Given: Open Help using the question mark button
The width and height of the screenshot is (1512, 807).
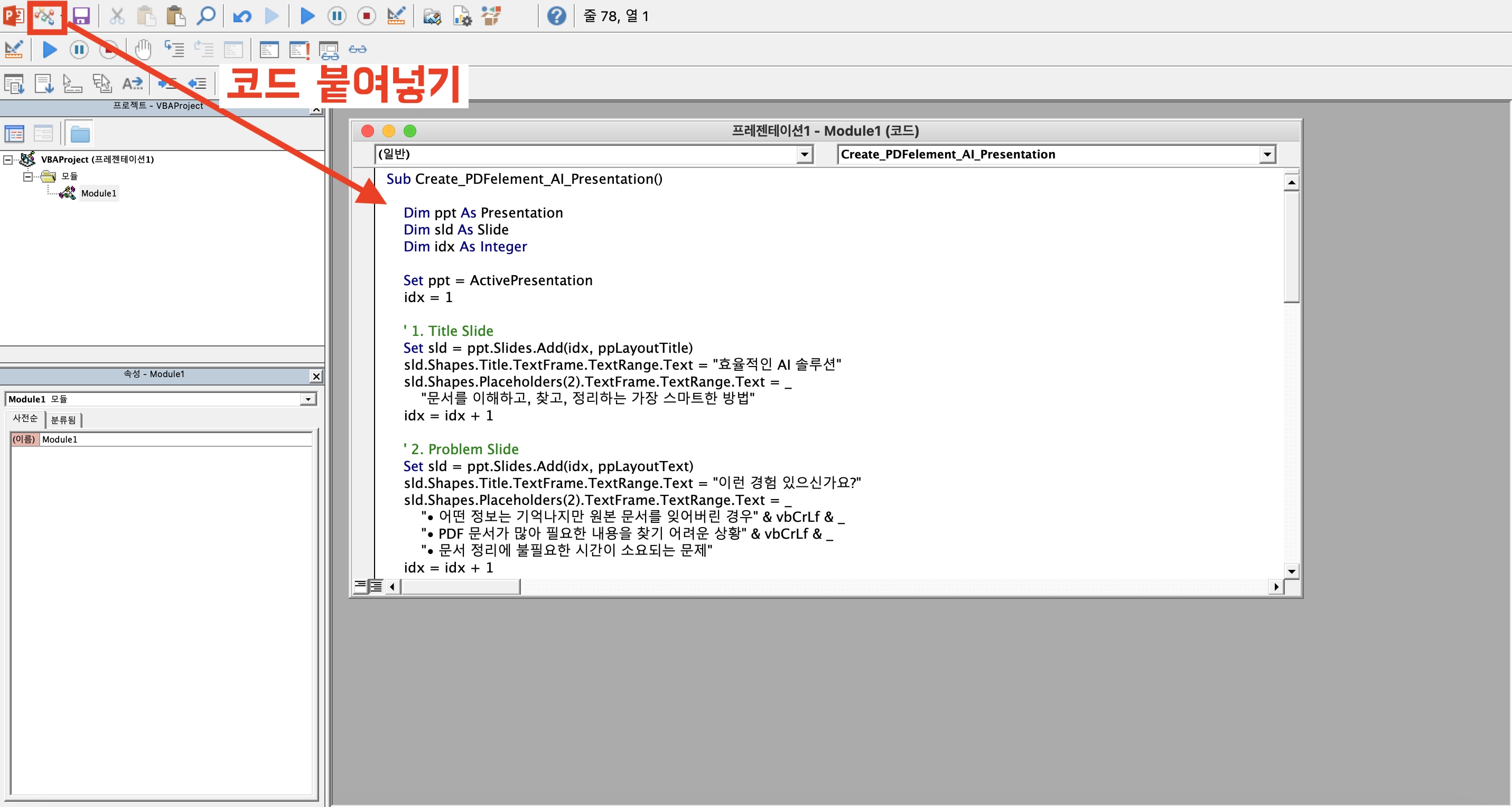Looking at the screenshot, I should coord(556,16).
